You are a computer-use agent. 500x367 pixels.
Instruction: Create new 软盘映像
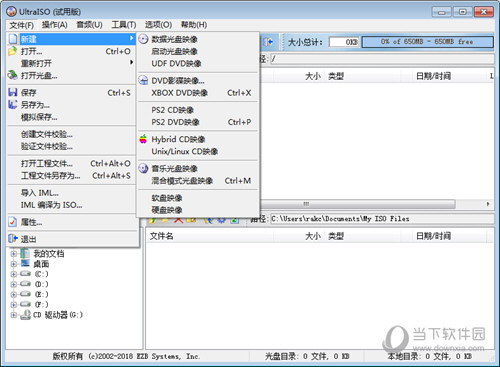tap(198, 198)
